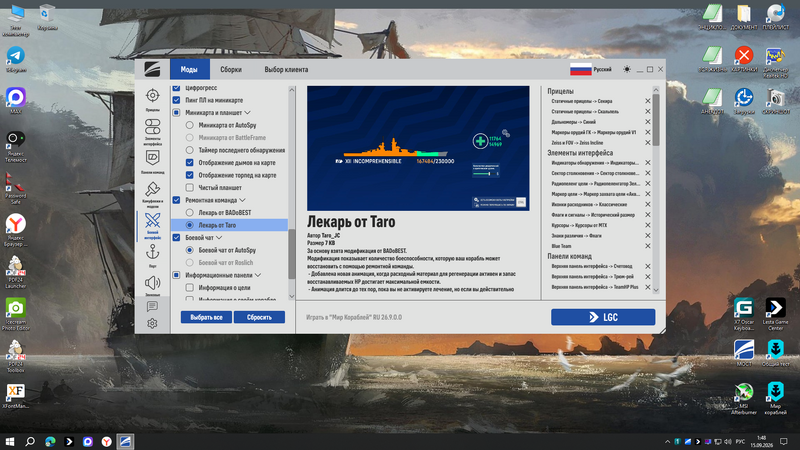The height and width of the screenshot is (450, 800).
Task: Toggle the light theme sun icon
Action: pos(627,69)
